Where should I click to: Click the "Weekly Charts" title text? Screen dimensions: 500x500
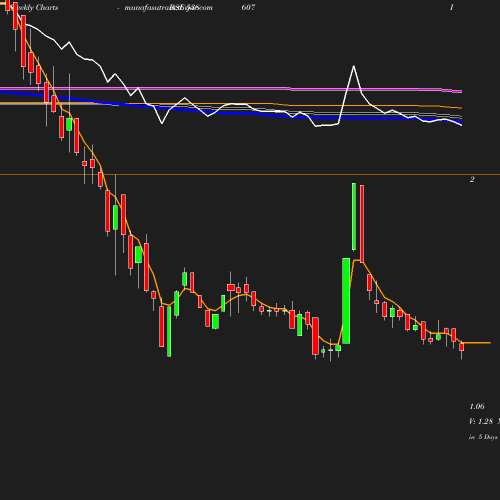coord(34,7)
